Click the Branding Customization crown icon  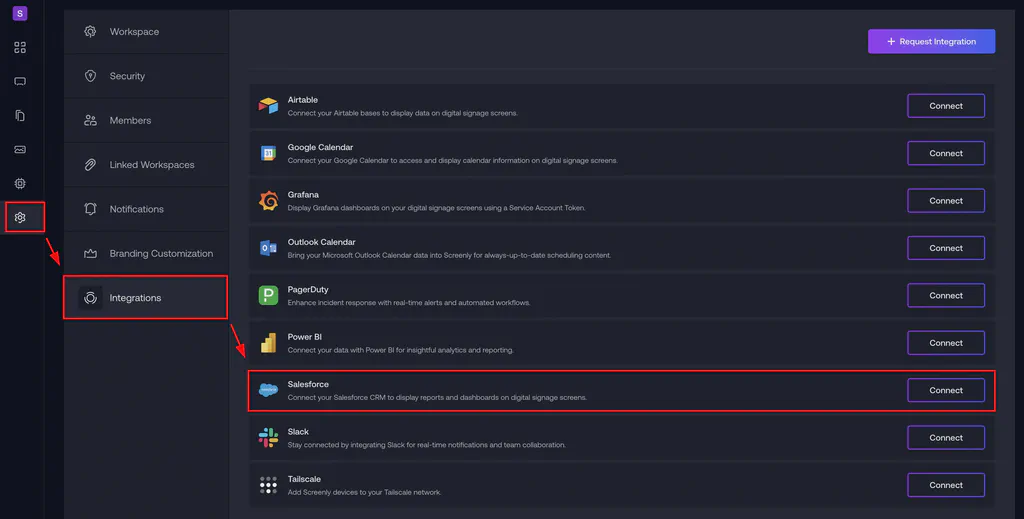(90, 253)
